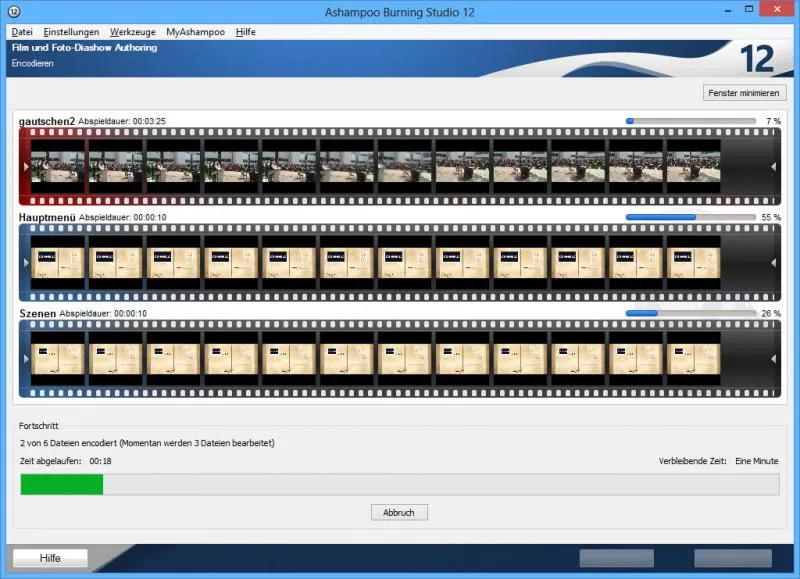Click the gautschen2 title label
The image size is (800, 579).
(47, 121)
